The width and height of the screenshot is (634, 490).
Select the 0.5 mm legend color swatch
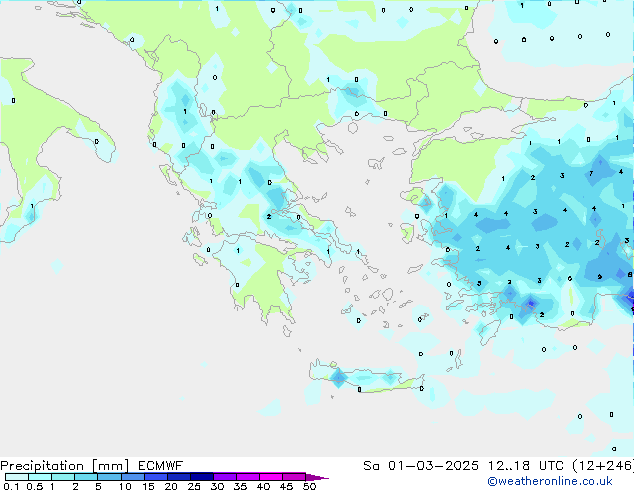[40, 477]
